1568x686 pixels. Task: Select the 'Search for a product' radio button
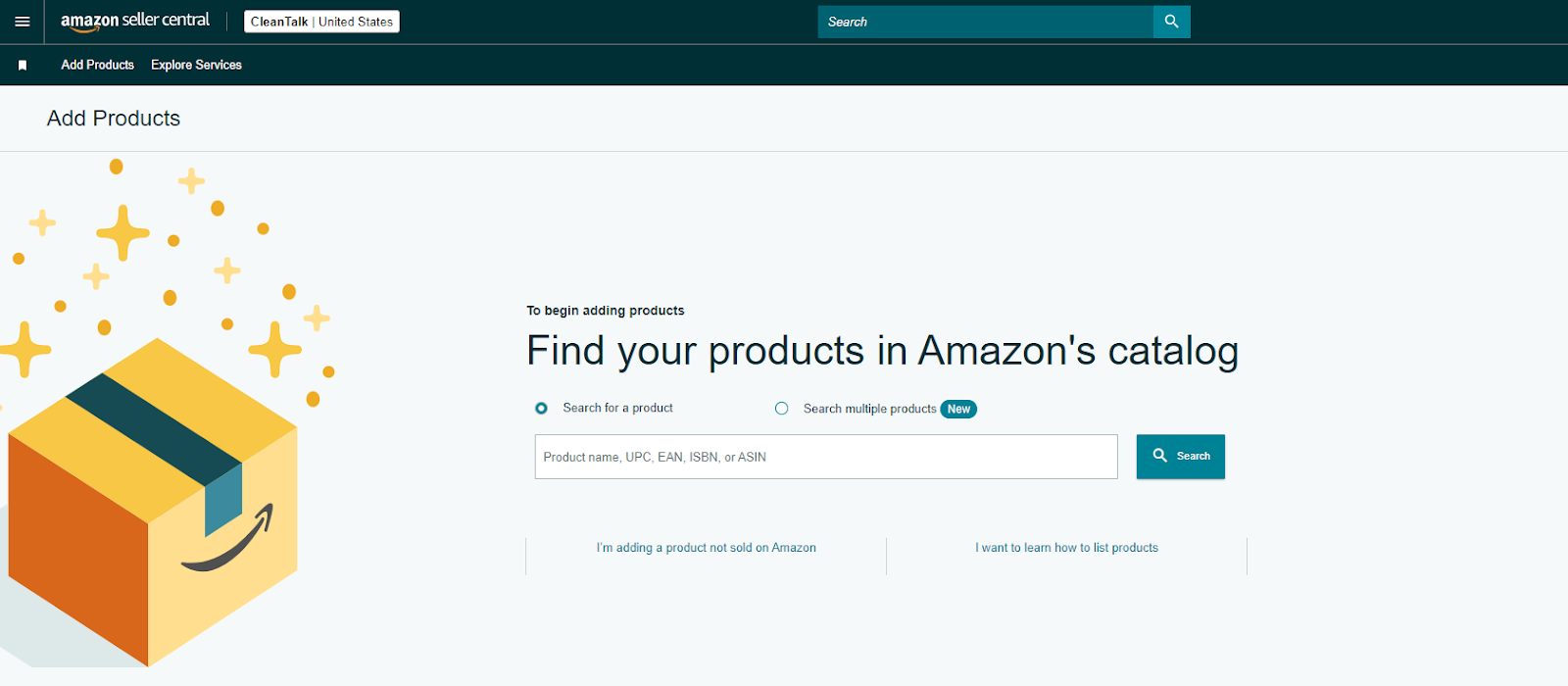coord(541,409)
